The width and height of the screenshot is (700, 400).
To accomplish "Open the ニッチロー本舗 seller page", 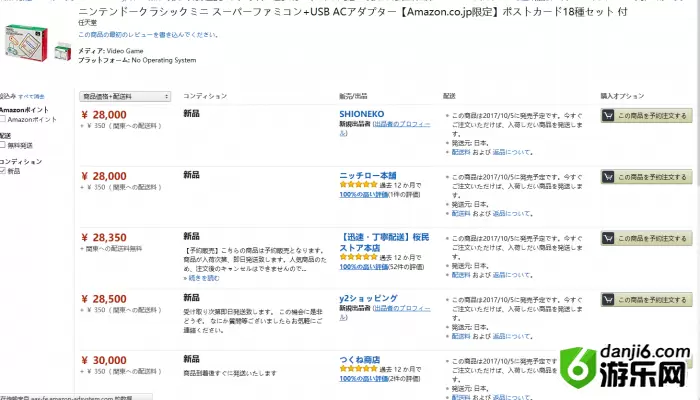I will pos(368,175).
